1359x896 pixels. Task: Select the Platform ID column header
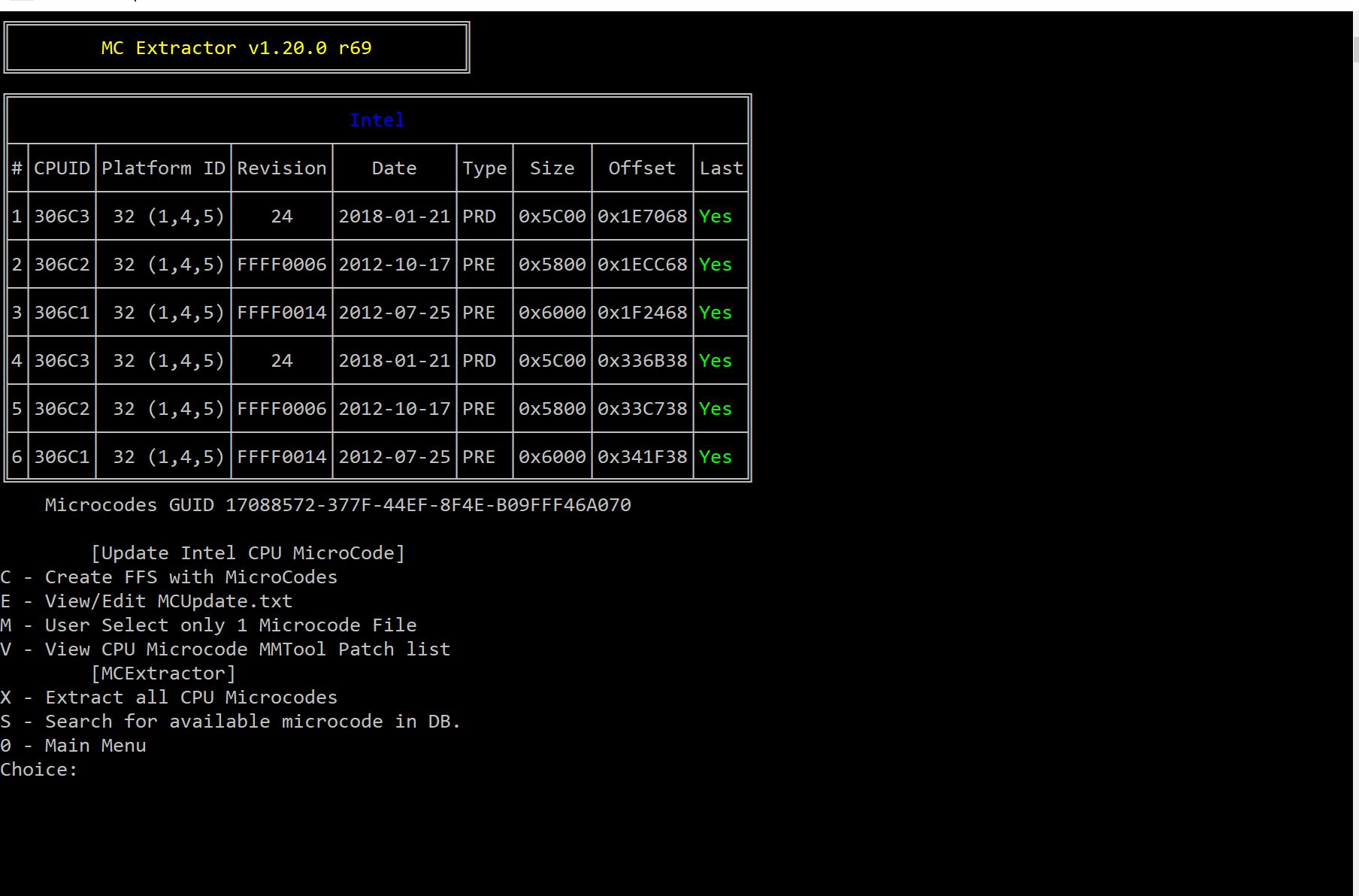(x=163, y=168)
